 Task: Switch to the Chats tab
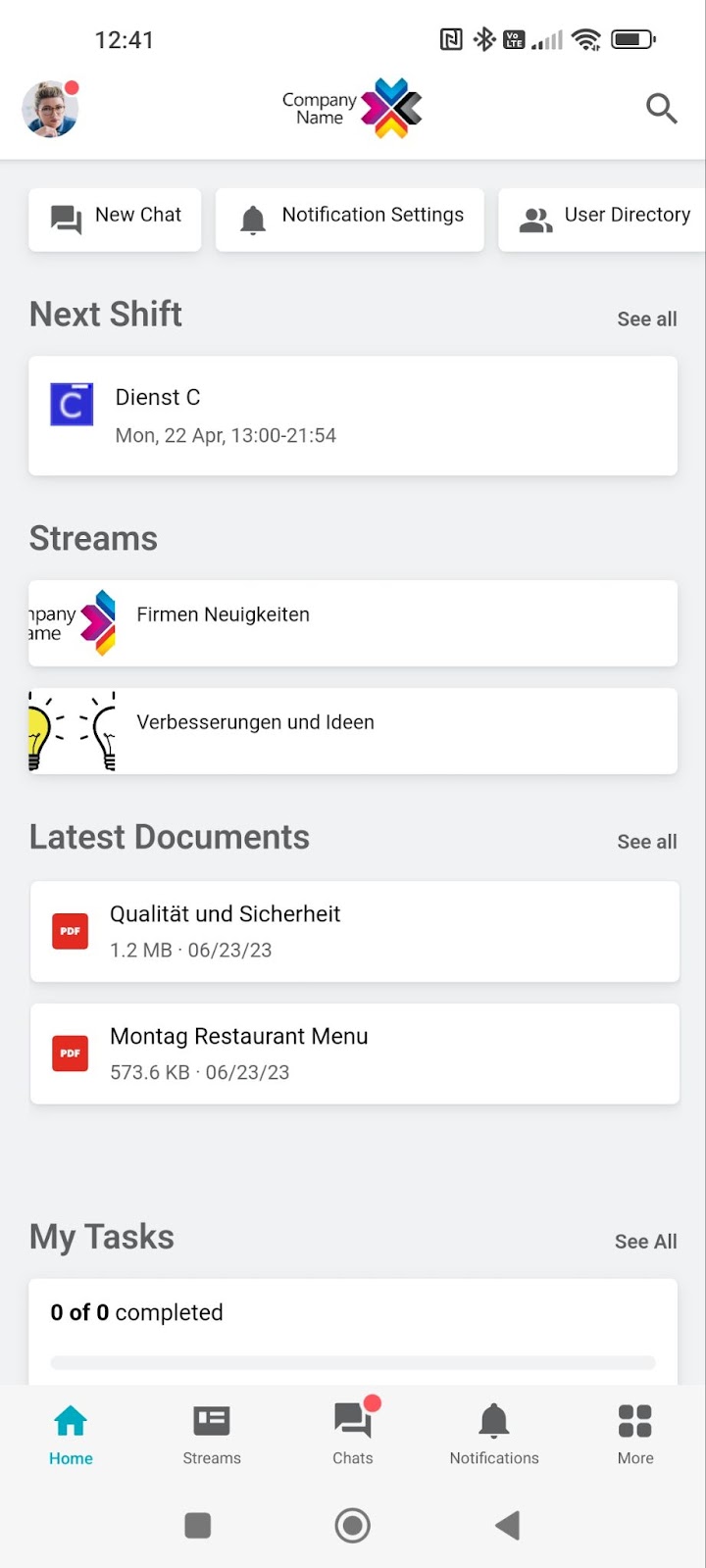pyautogui.click(x=353, y=1433)
